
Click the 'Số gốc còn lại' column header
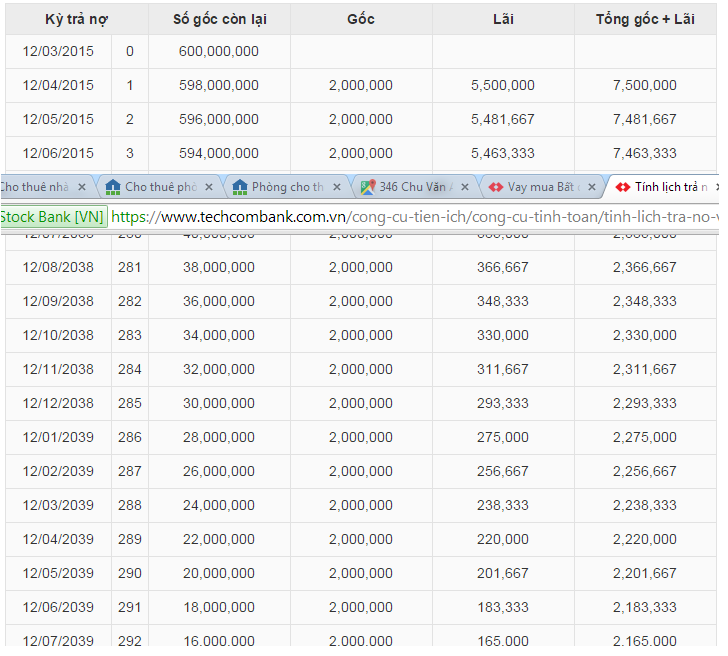coord(219,19)
